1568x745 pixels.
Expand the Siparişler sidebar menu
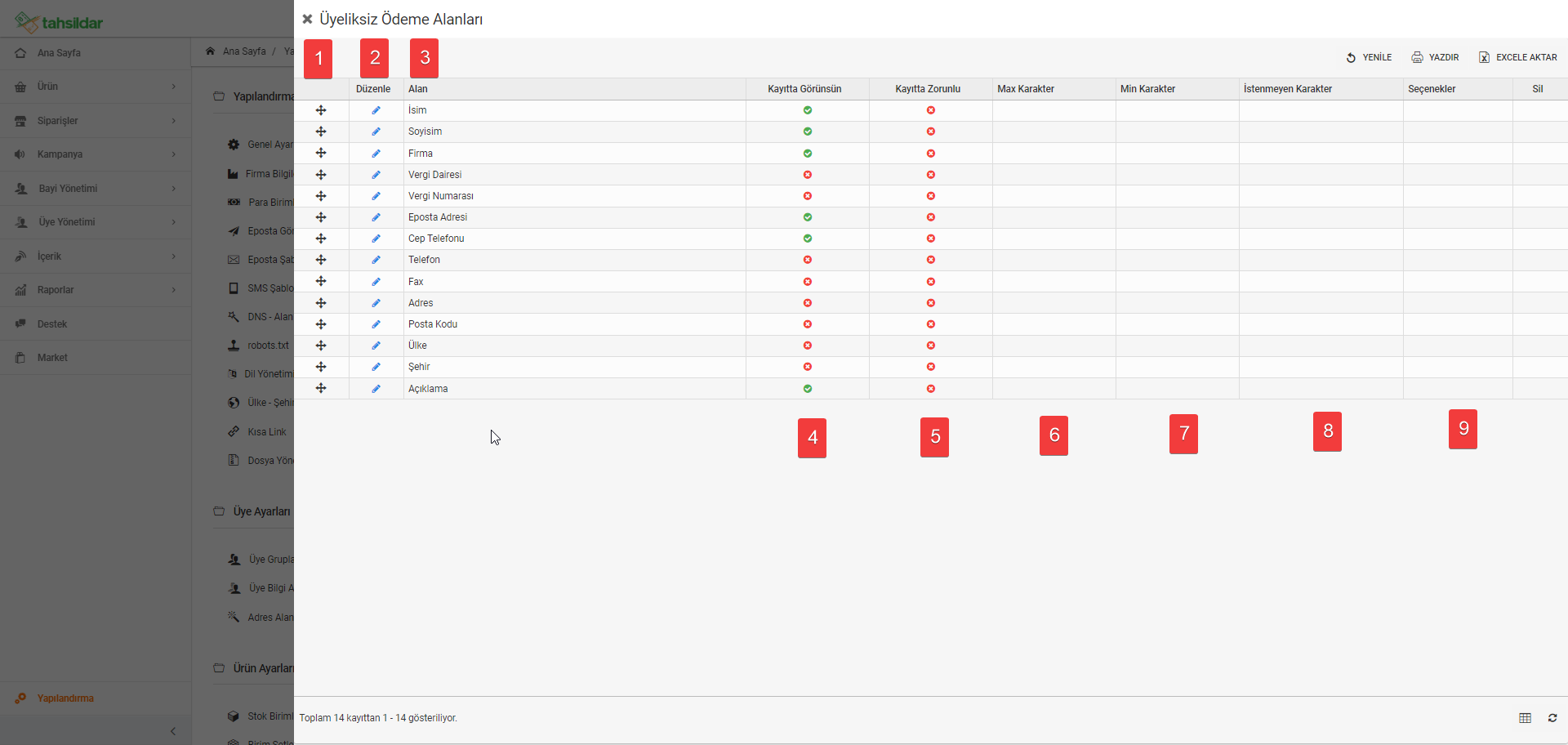coord(96,121)
